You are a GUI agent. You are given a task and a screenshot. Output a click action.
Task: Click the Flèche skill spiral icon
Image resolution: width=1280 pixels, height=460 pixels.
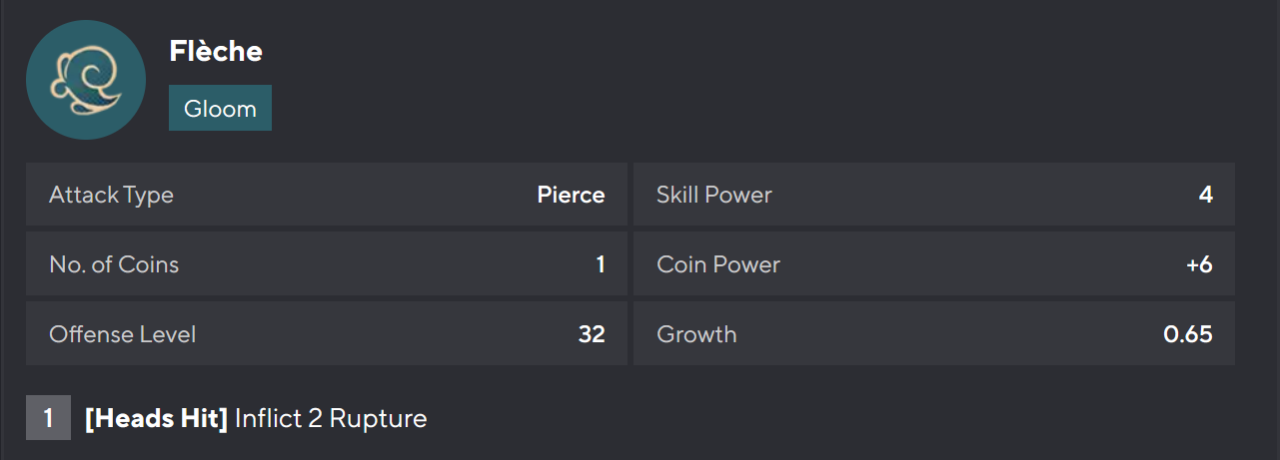click(86, 80)
